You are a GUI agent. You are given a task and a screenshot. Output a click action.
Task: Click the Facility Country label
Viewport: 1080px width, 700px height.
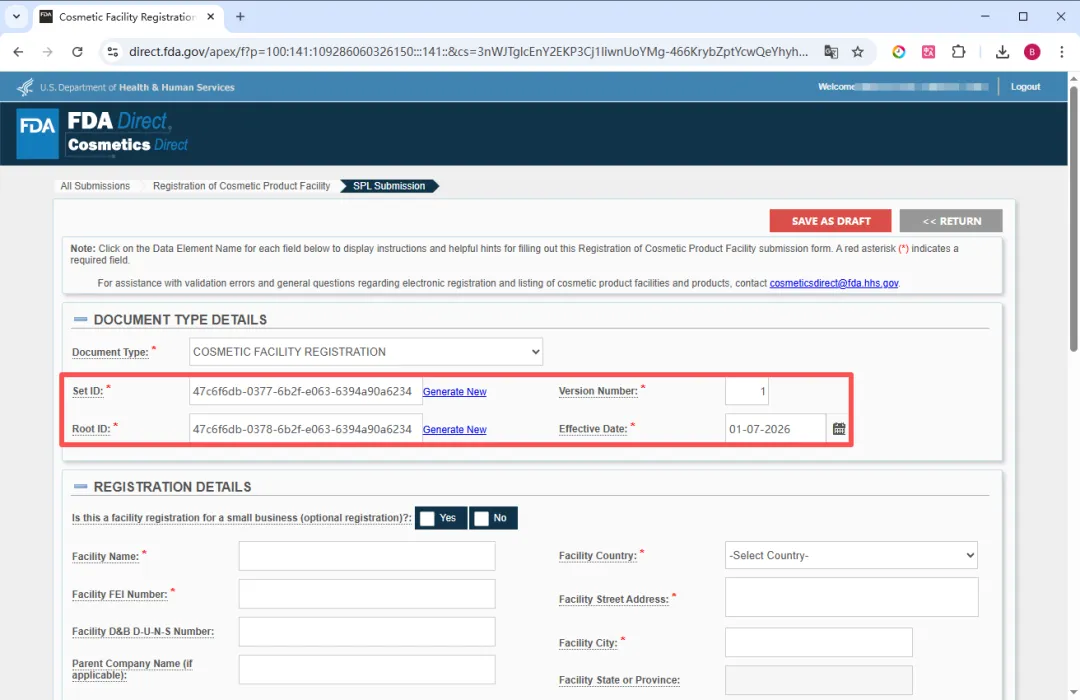tap(598, 555)
